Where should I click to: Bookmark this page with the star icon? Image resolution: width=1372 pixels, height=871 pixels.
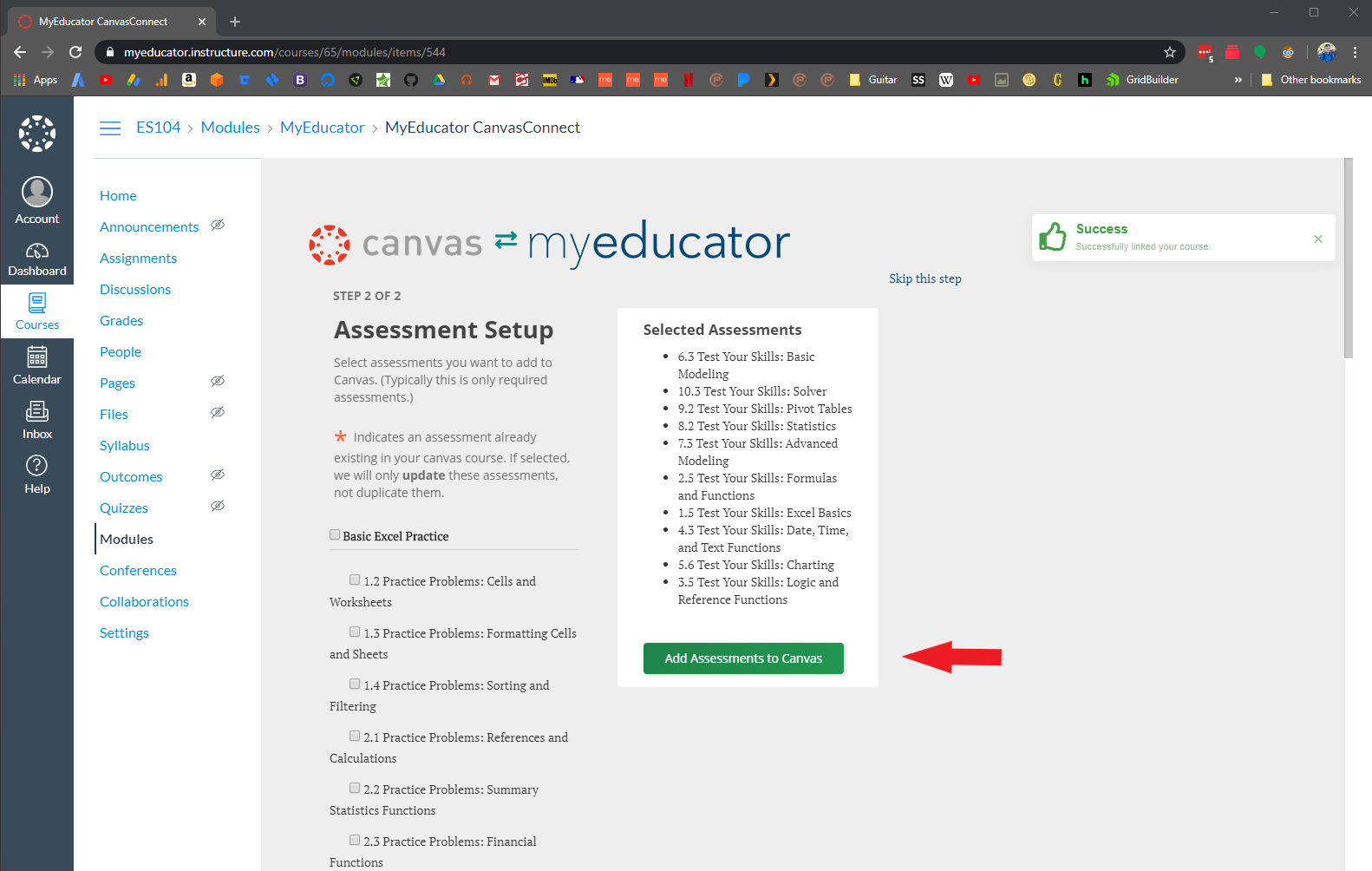[x=1169, y=52]
